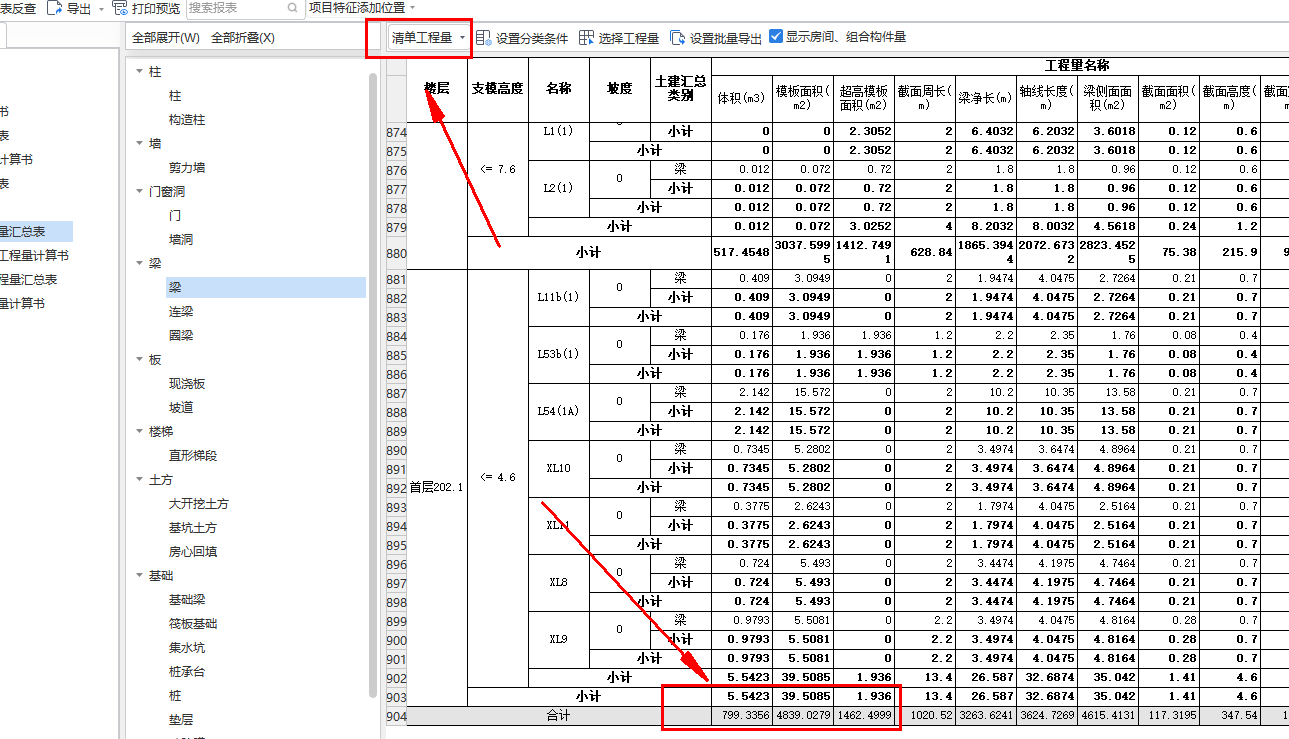Select 坡道 tree item
The image size is (1289, 739).
[181, 408]
